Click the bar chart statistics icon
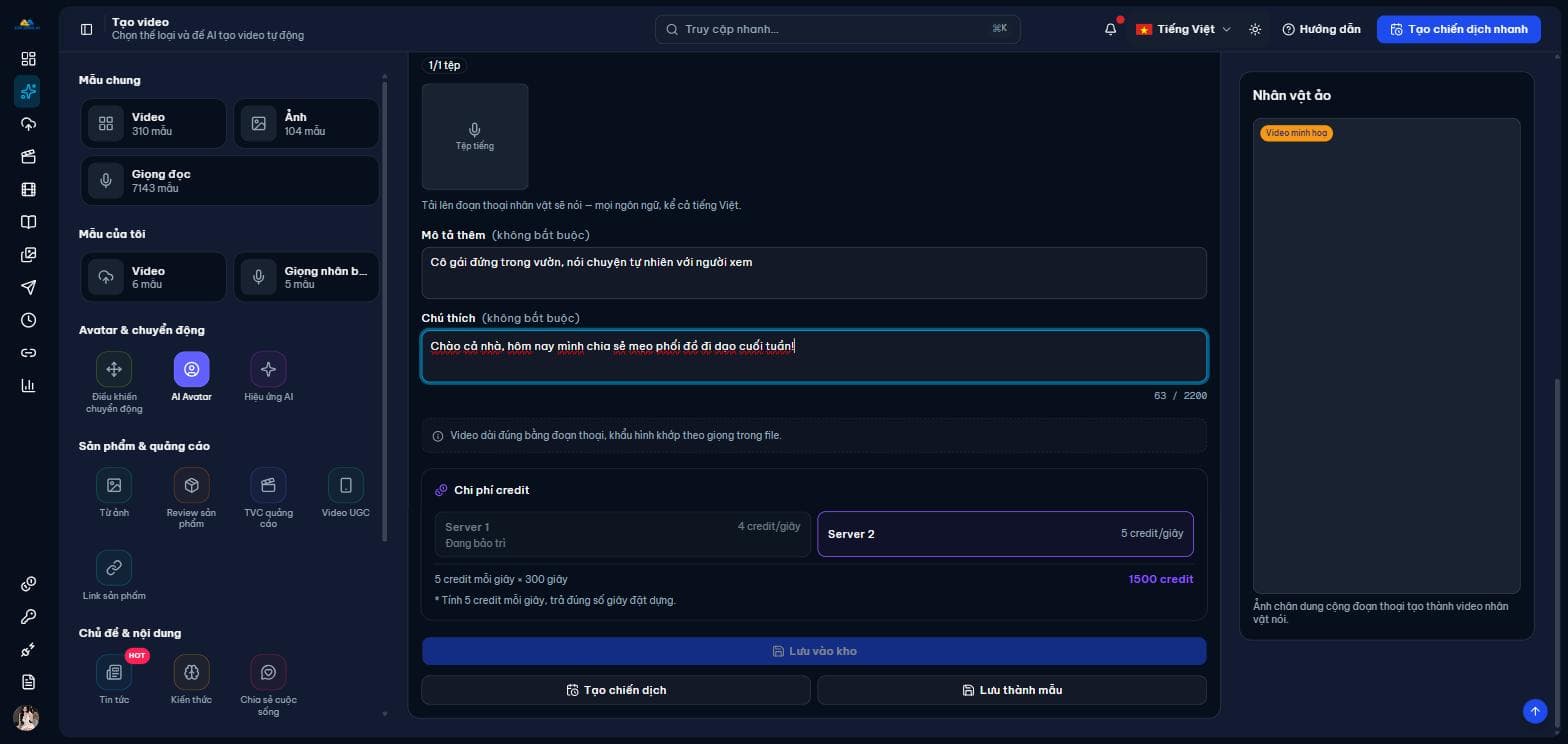1568x744 pixels. [x=28, y=385]
